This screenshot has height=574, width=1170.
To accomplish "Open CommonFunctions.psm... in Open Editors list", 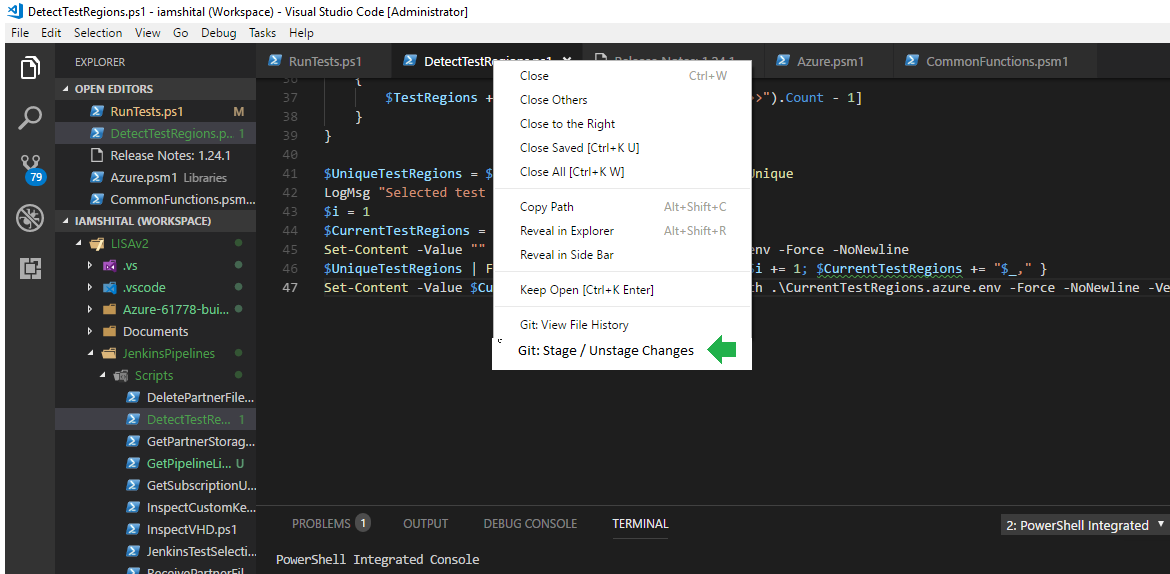I will tap(155, 199).
